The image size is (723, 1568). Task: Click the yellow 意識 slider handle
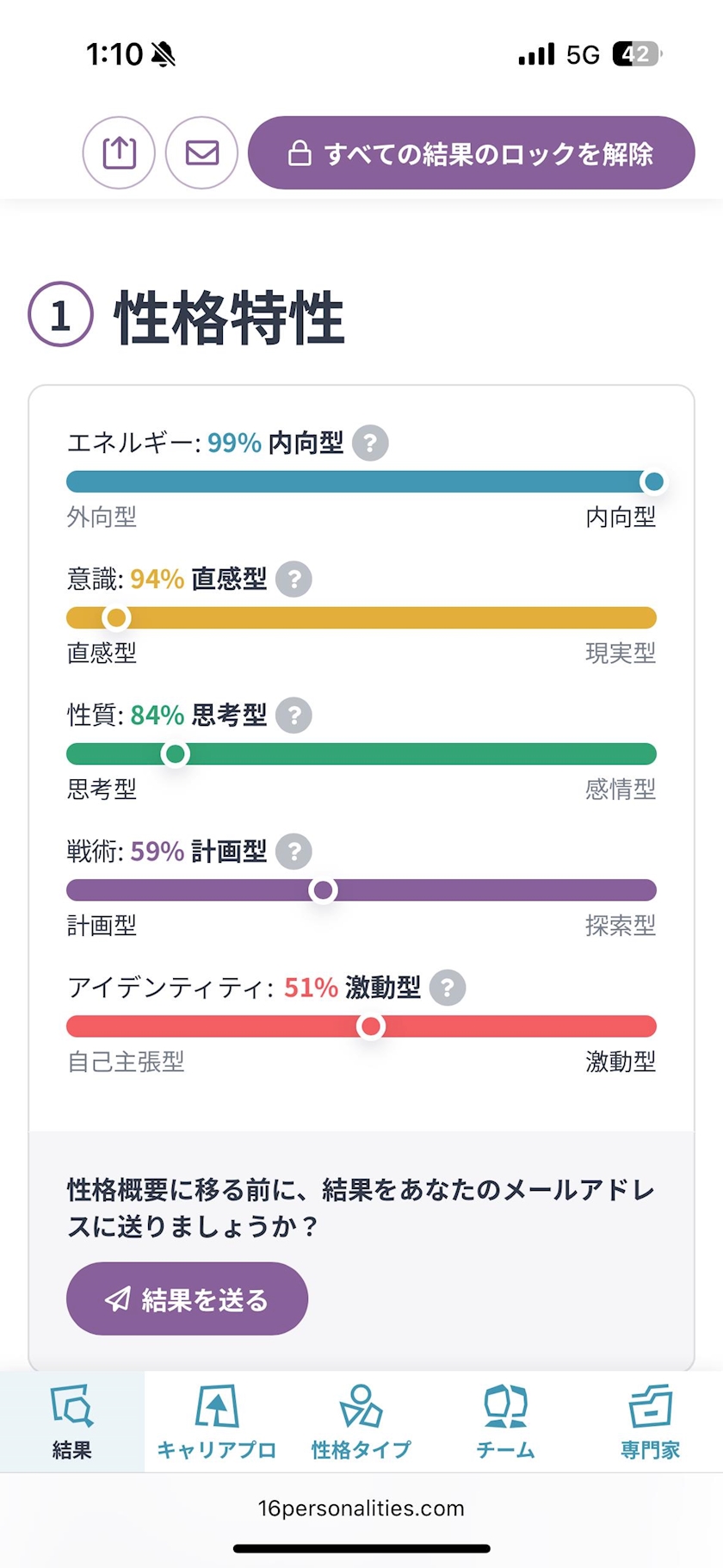click(x=116, y=618)
